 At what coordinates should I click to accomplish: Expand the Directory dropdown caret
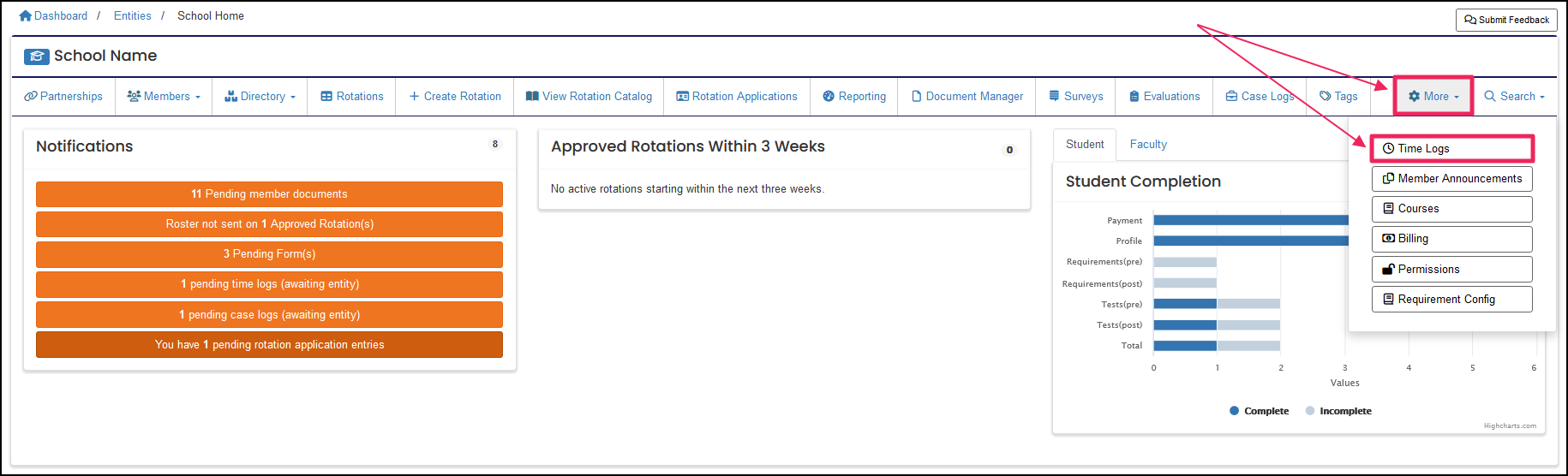click(x=293, y=97)
